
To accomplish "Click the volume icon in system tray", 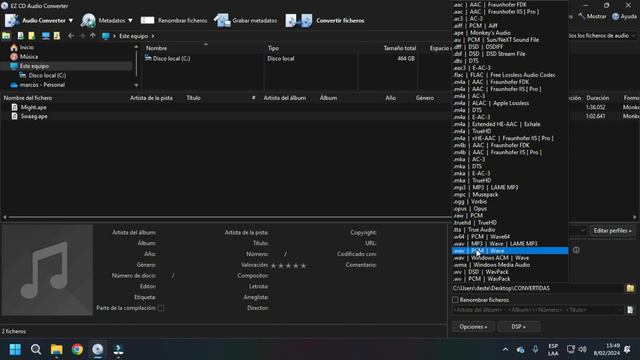I will 582,349.
